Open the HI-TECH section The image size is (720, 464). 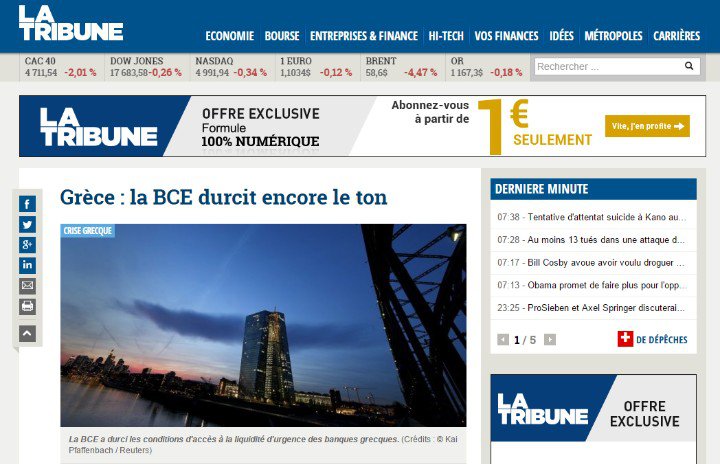[x=446, y=36]
